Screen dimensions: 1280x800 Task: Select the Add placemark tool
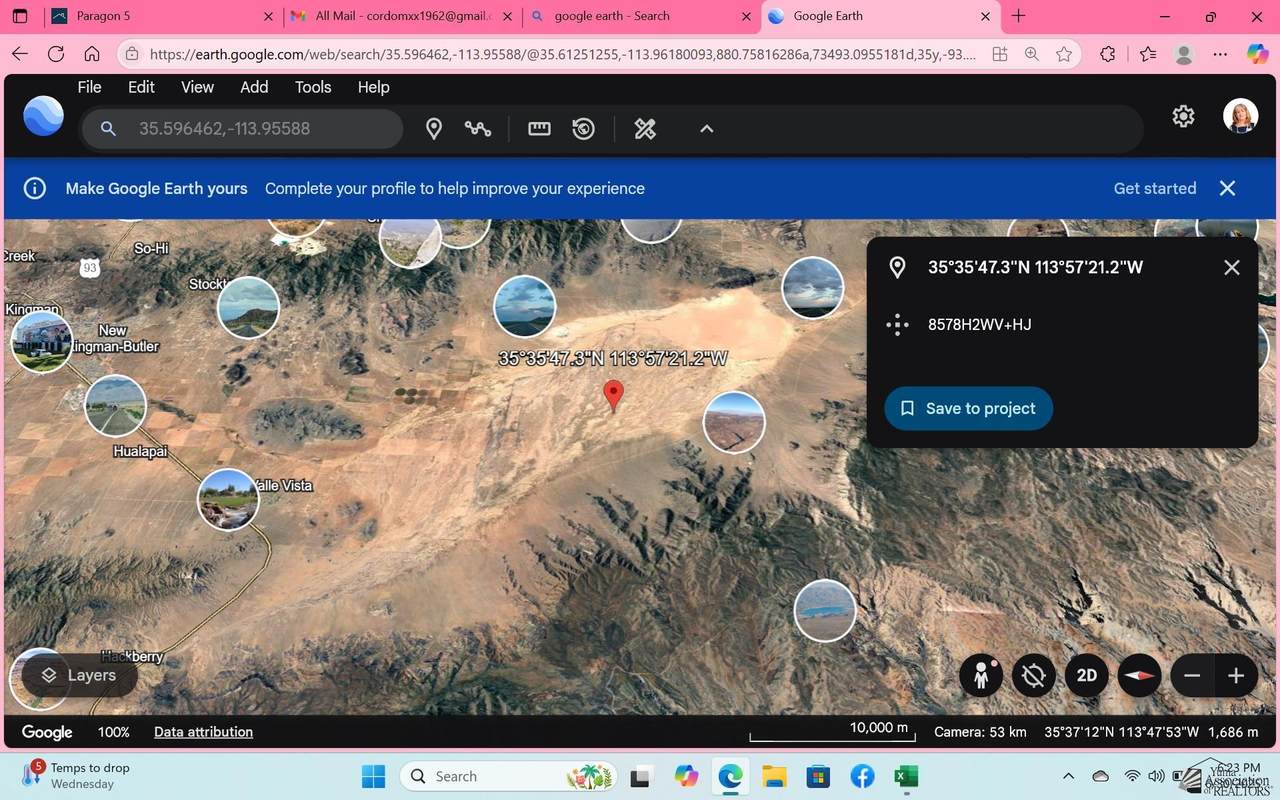click(x=435, y=128)
